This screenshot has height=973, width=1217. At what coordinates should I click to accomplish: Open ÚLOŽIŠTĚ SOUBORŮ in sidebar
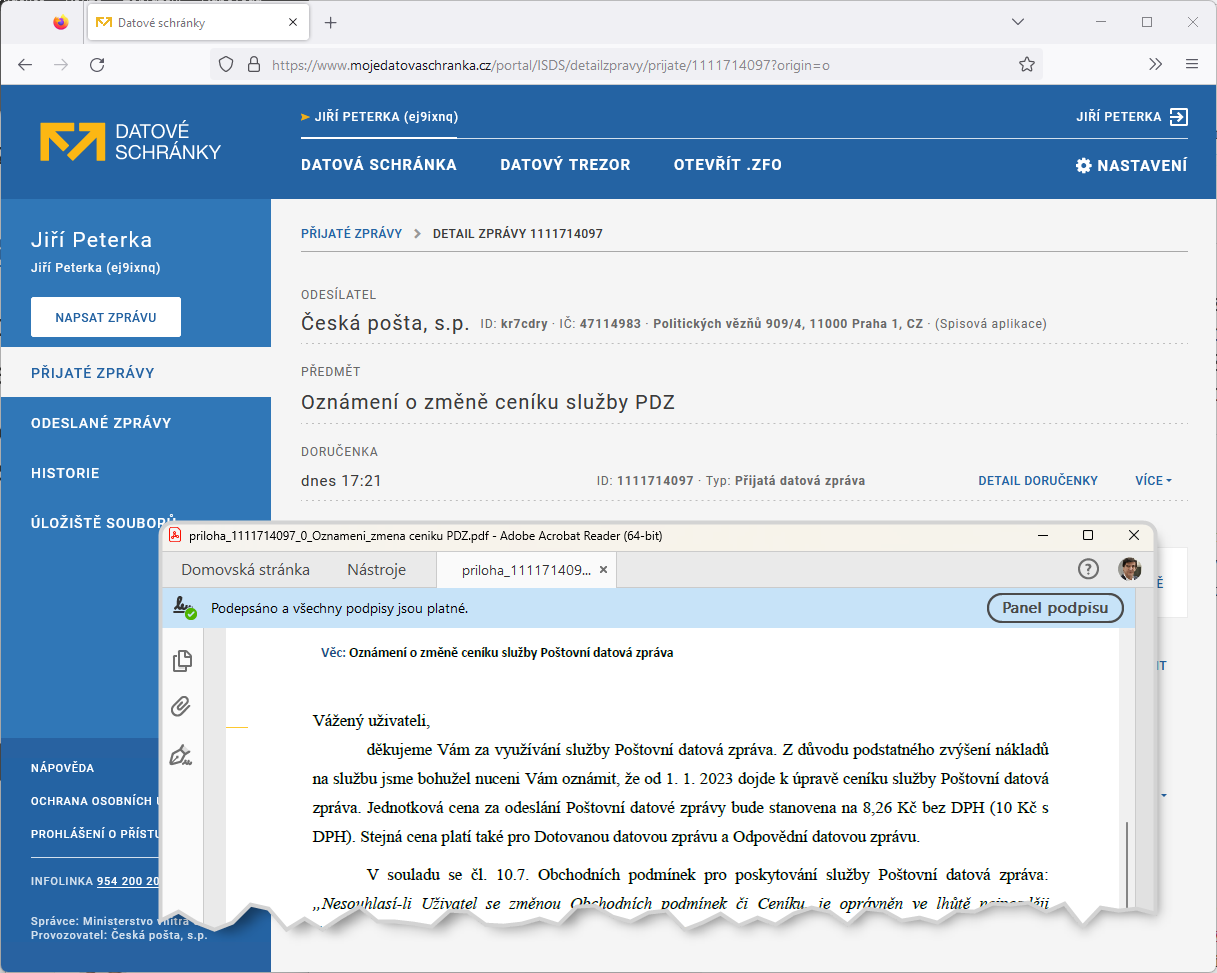pyautogui.click(x=103, y=522)
